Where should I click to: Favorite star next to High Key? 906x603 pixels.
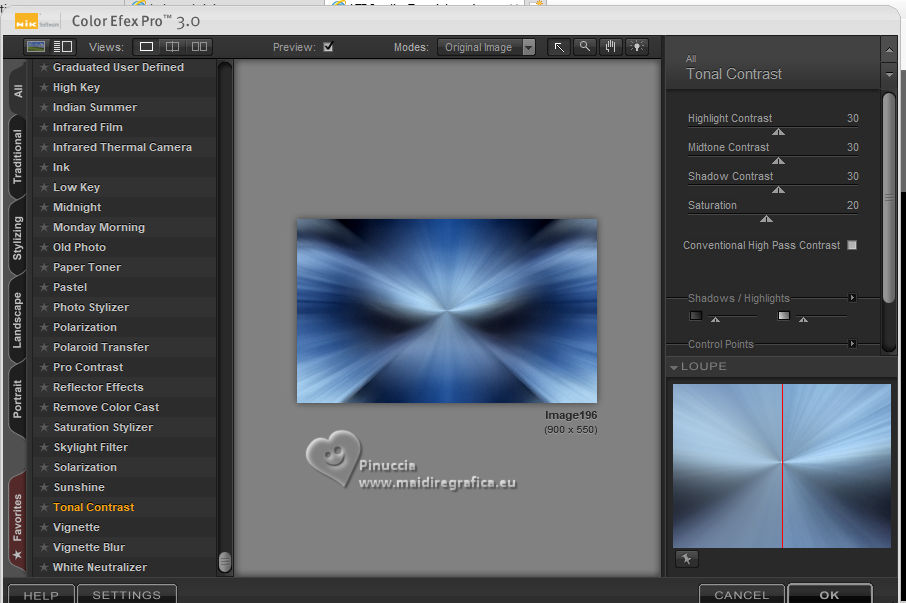click(x=44, y=87)
